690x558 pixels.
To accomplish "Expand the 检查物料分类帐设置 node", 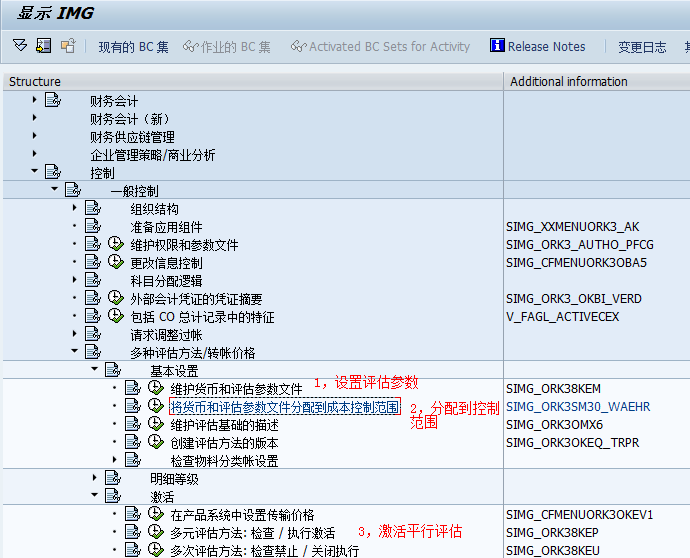I will click(x=114, y=460).
